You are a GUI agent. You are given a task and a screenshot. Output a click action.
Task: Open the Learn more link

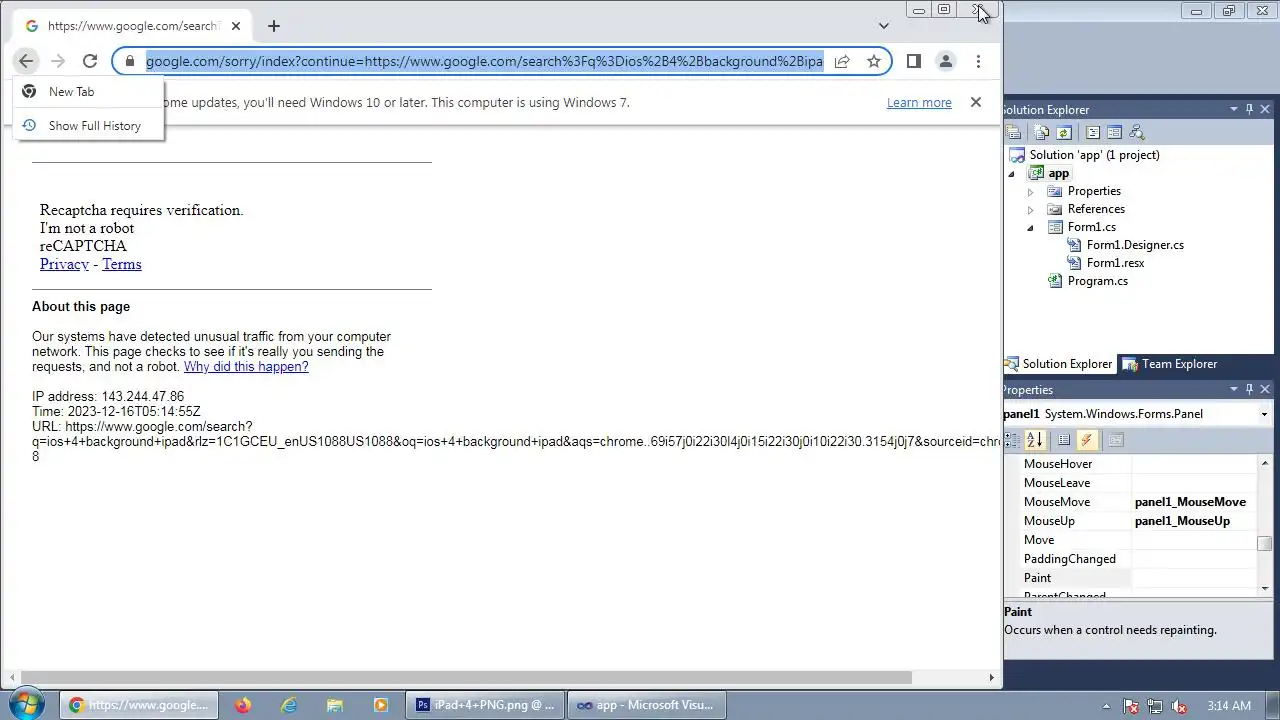pos(919,102)
